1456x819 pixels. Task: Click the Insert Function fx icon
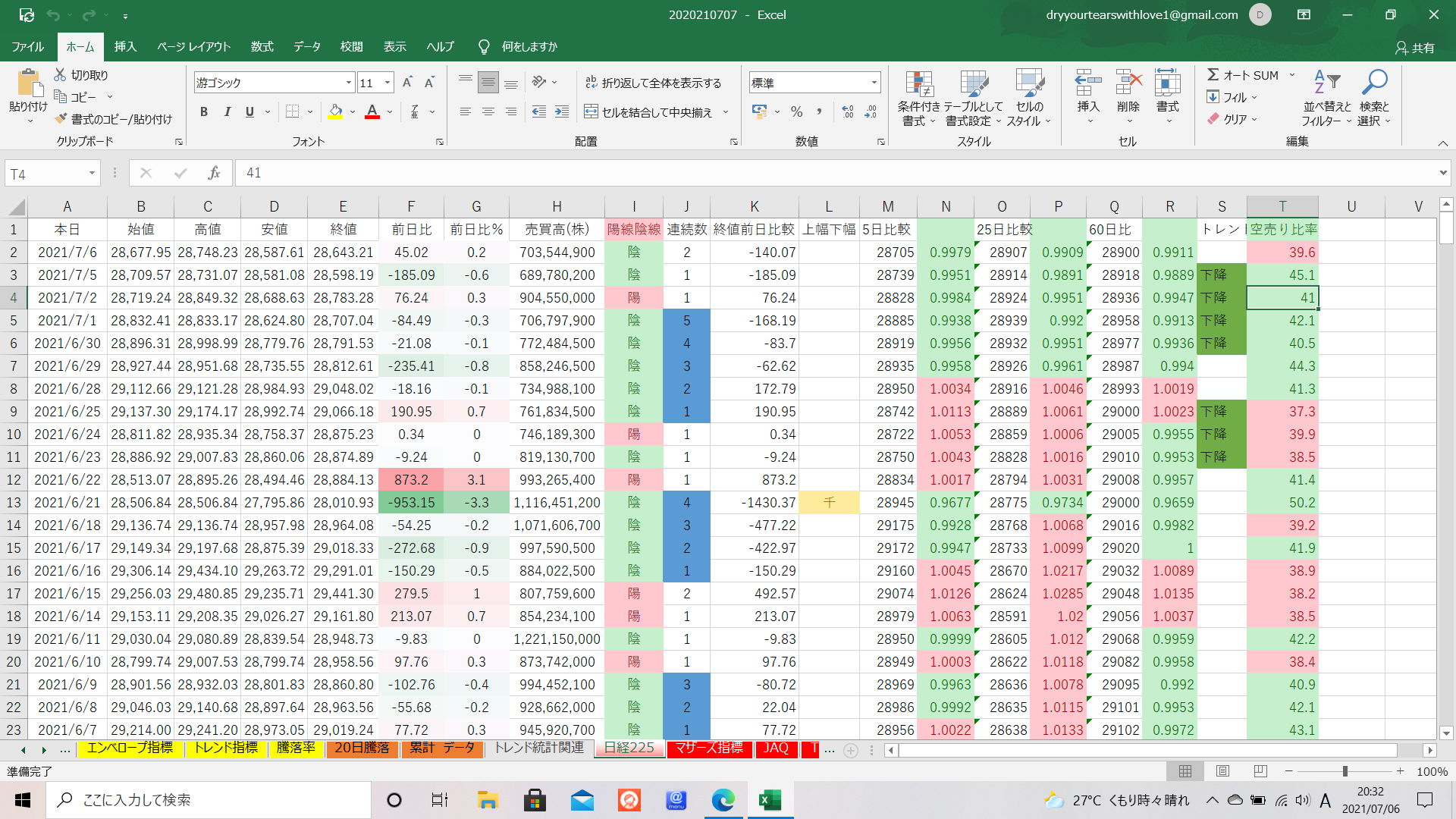point(214,173)
